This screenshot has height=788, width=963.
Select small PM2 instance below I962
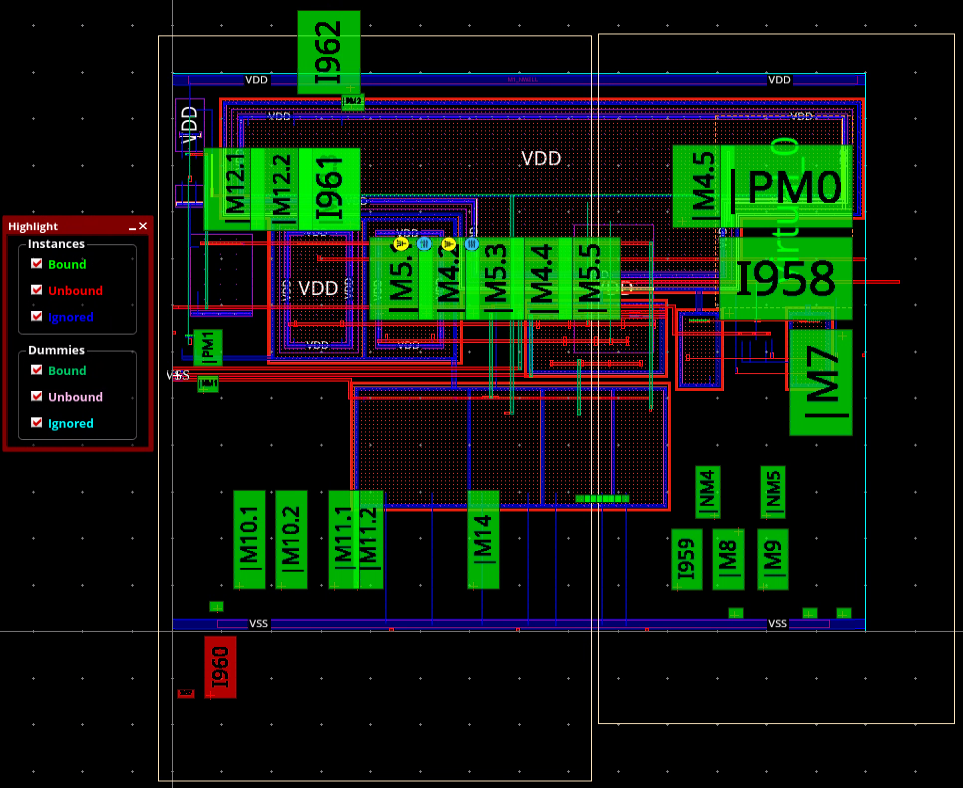[x=353, y=101]
